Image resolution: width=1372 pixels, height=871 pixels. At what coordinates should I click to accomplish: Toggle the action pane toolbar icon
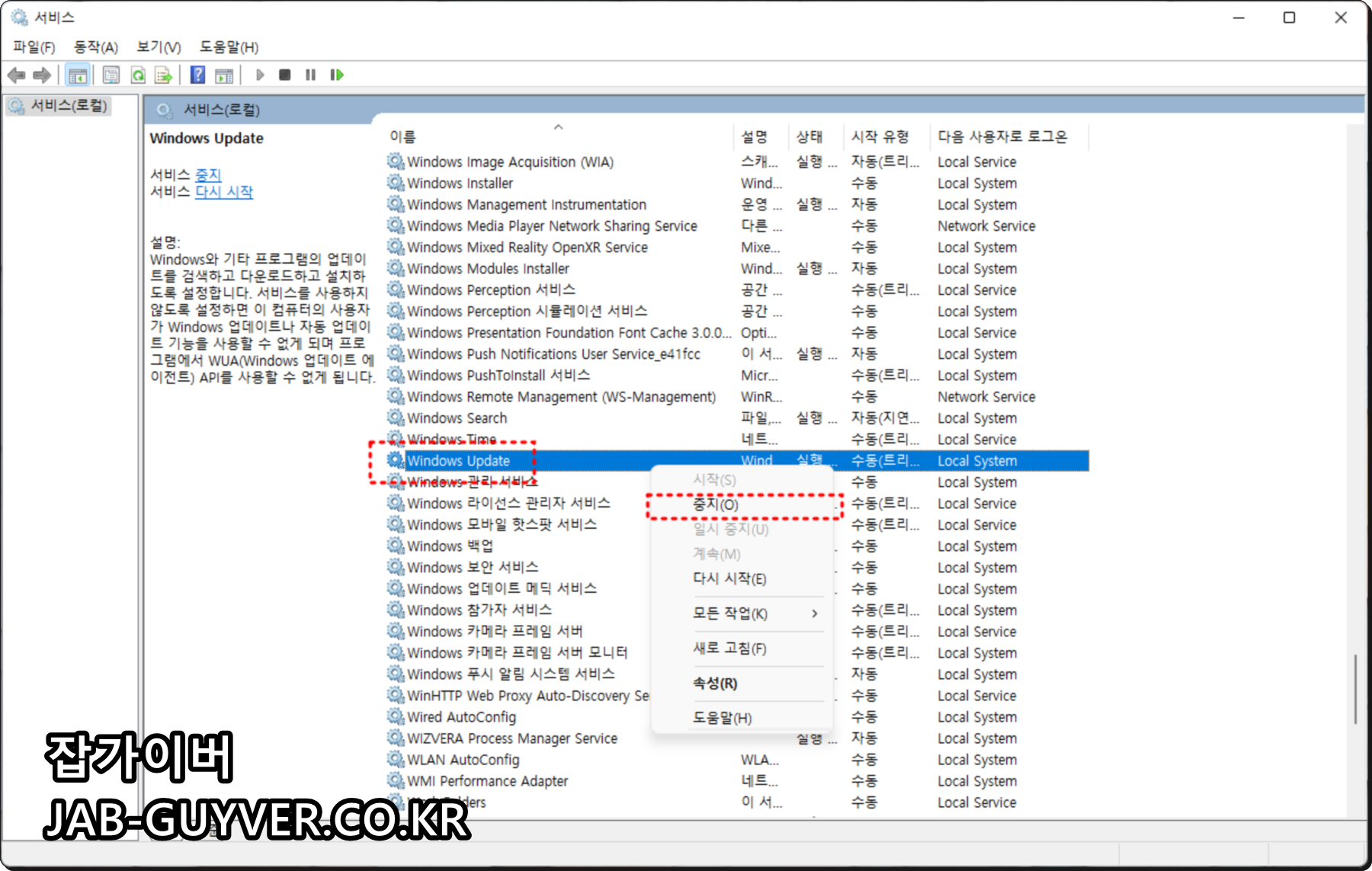[x=224, y=75]
